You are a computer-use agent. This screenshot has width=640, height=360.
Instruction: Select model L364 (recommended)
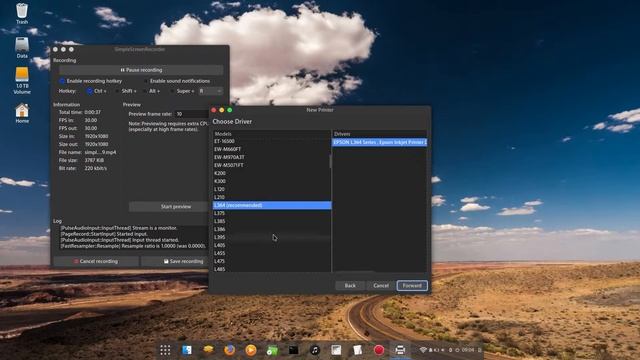[272, 205]
